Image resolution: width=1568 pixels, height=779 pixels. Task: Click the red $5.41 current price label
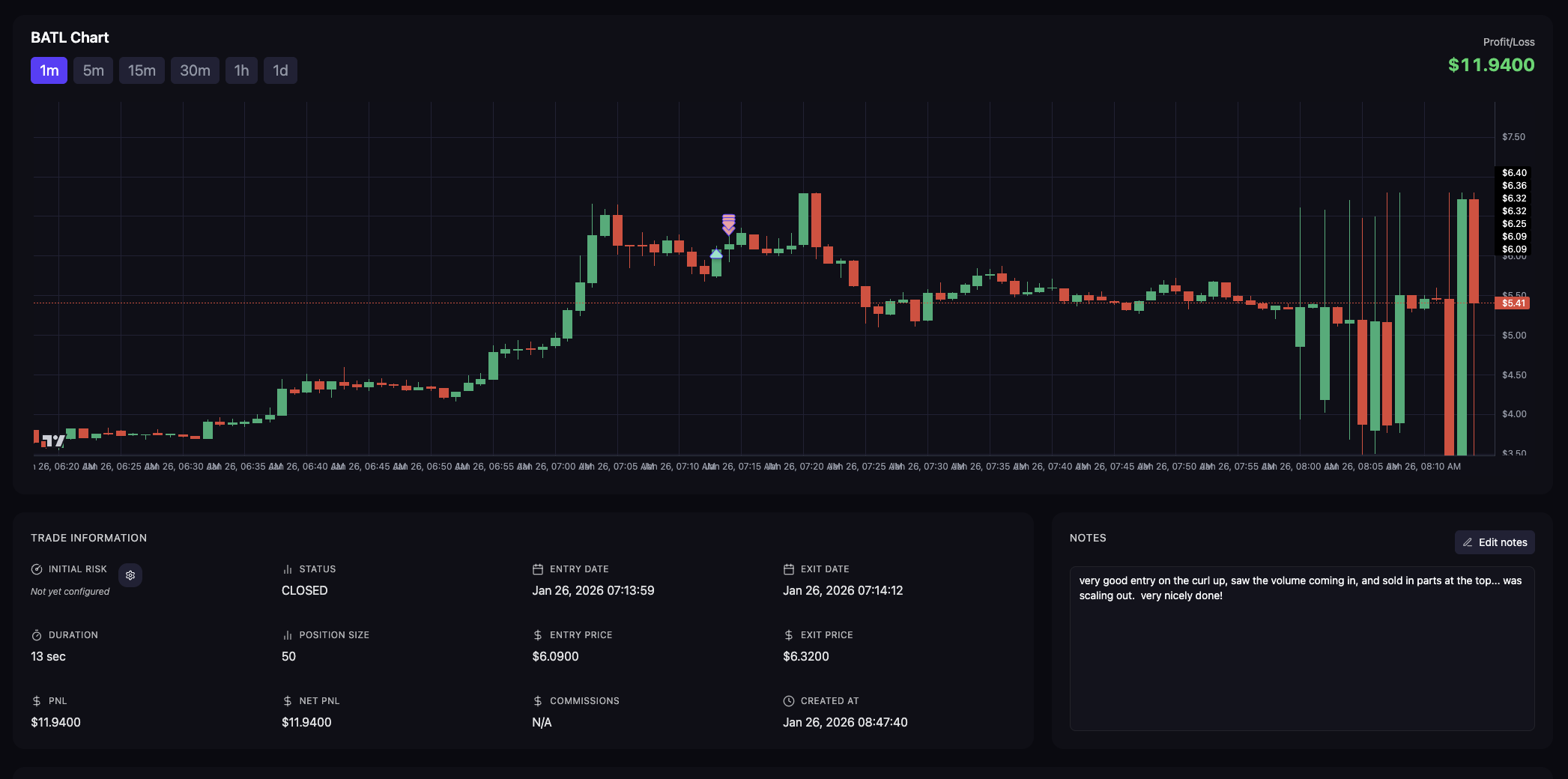click(1513, 303)
